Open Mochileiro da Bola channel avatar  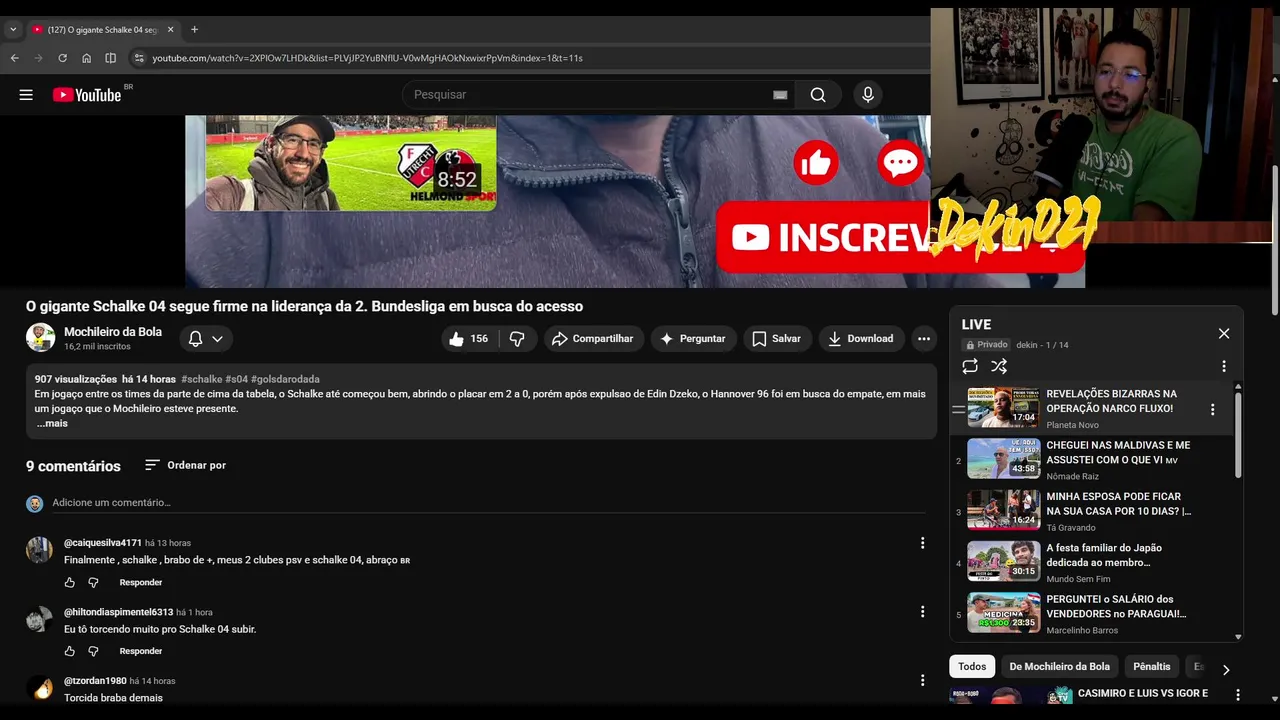(x=40, y=338)
